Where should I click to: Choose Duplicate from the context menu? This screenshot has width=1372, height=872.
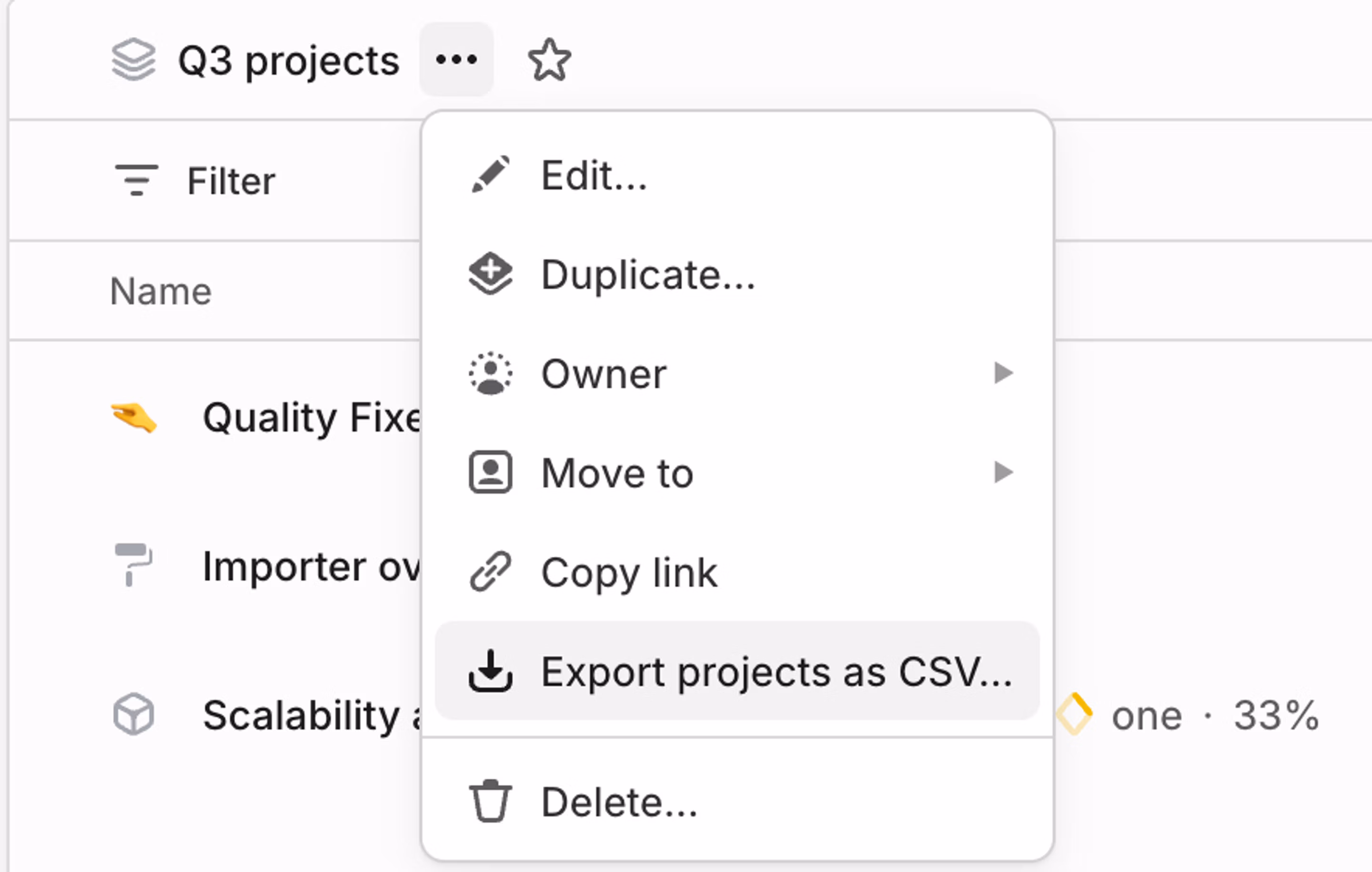click(646, 274)
